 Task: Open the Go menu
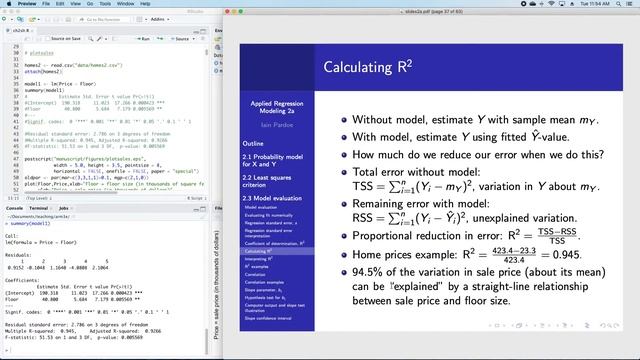coord(90,4)
